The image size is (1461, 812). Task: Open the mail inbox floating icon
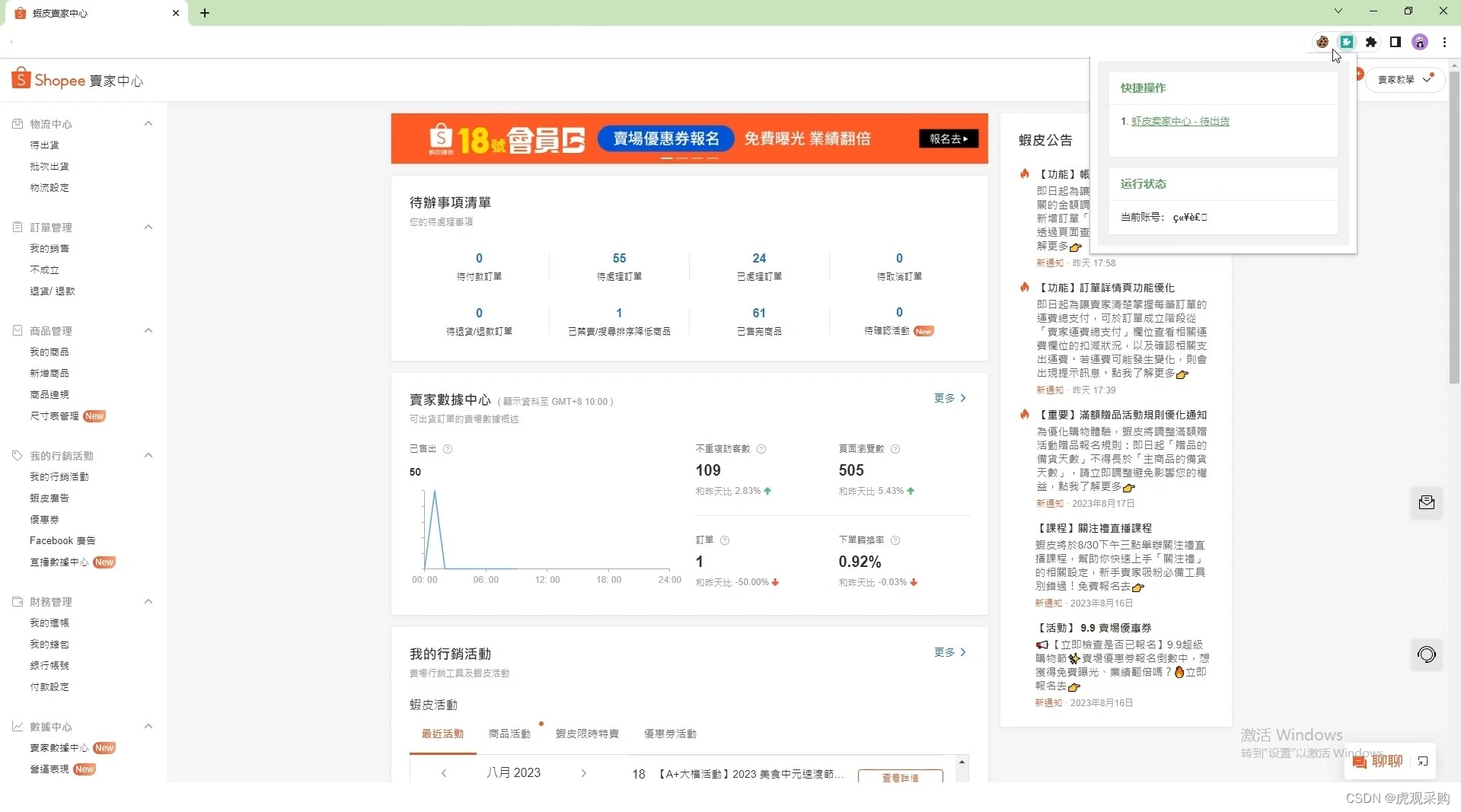click(x=1427, y=502)
